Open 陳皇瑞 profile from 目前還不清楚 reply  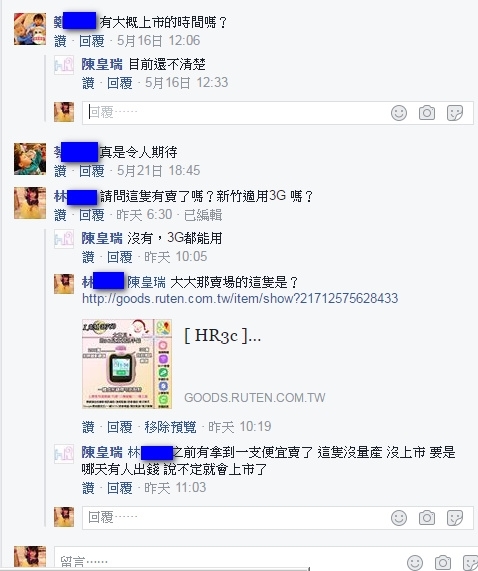[102, 64]
